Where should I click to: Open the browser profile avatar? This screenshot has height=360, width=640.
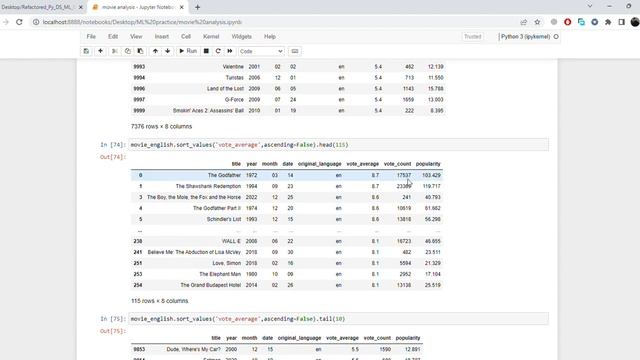point(635,22)
